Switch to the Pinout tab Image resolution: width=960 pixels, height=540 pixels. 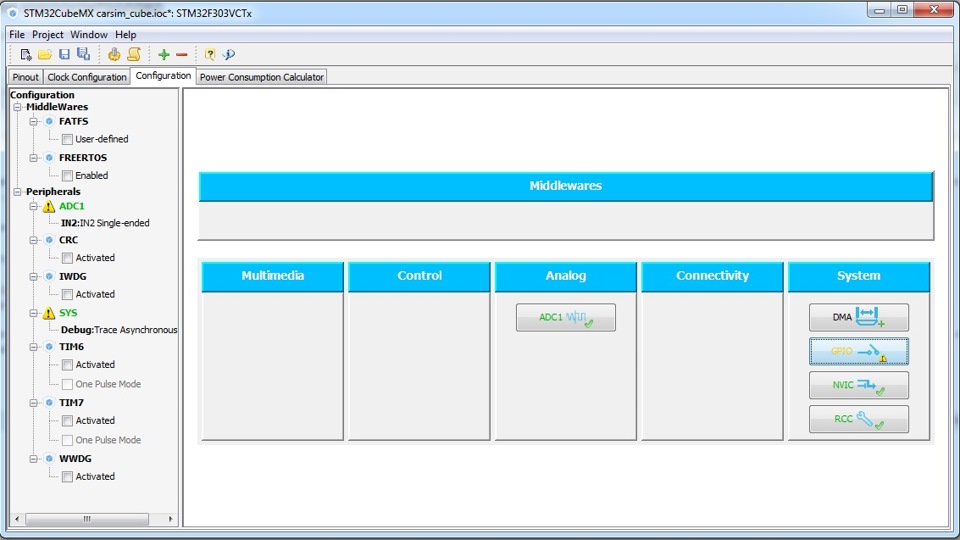pyautogui.click(x=26, y=77)
